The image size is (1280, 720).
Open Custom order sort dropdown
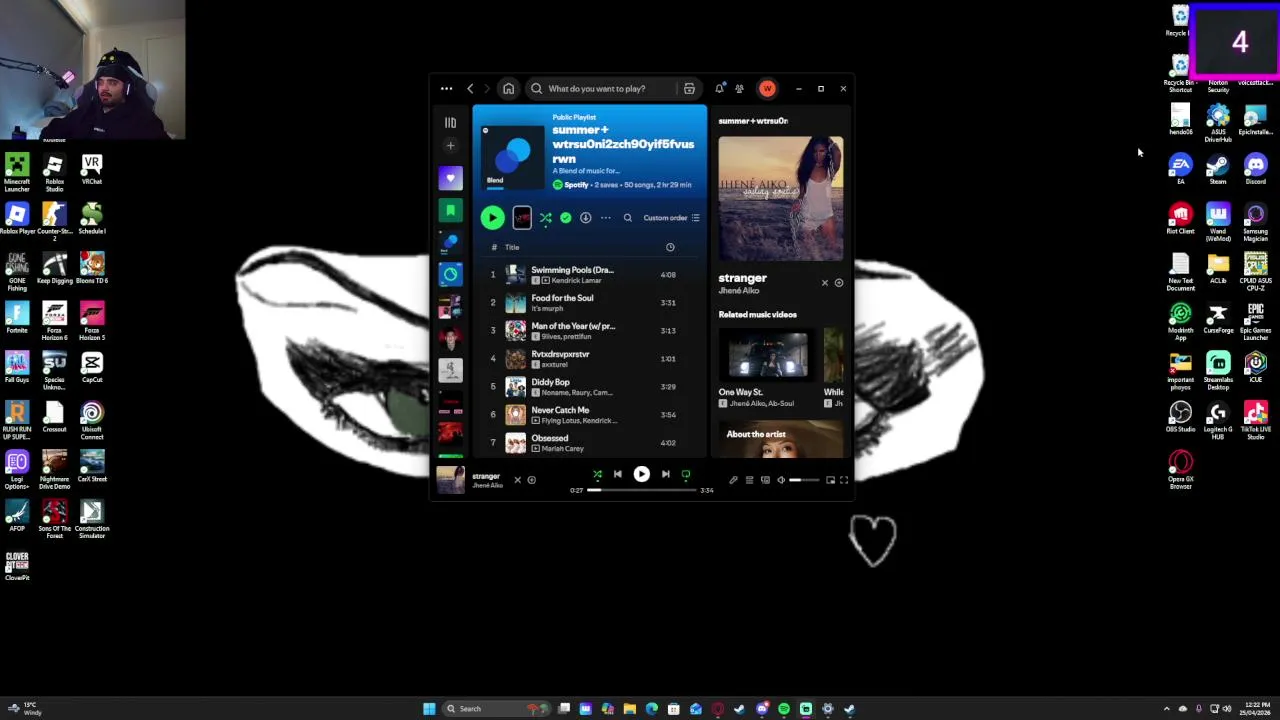click(x=671, y=218)
